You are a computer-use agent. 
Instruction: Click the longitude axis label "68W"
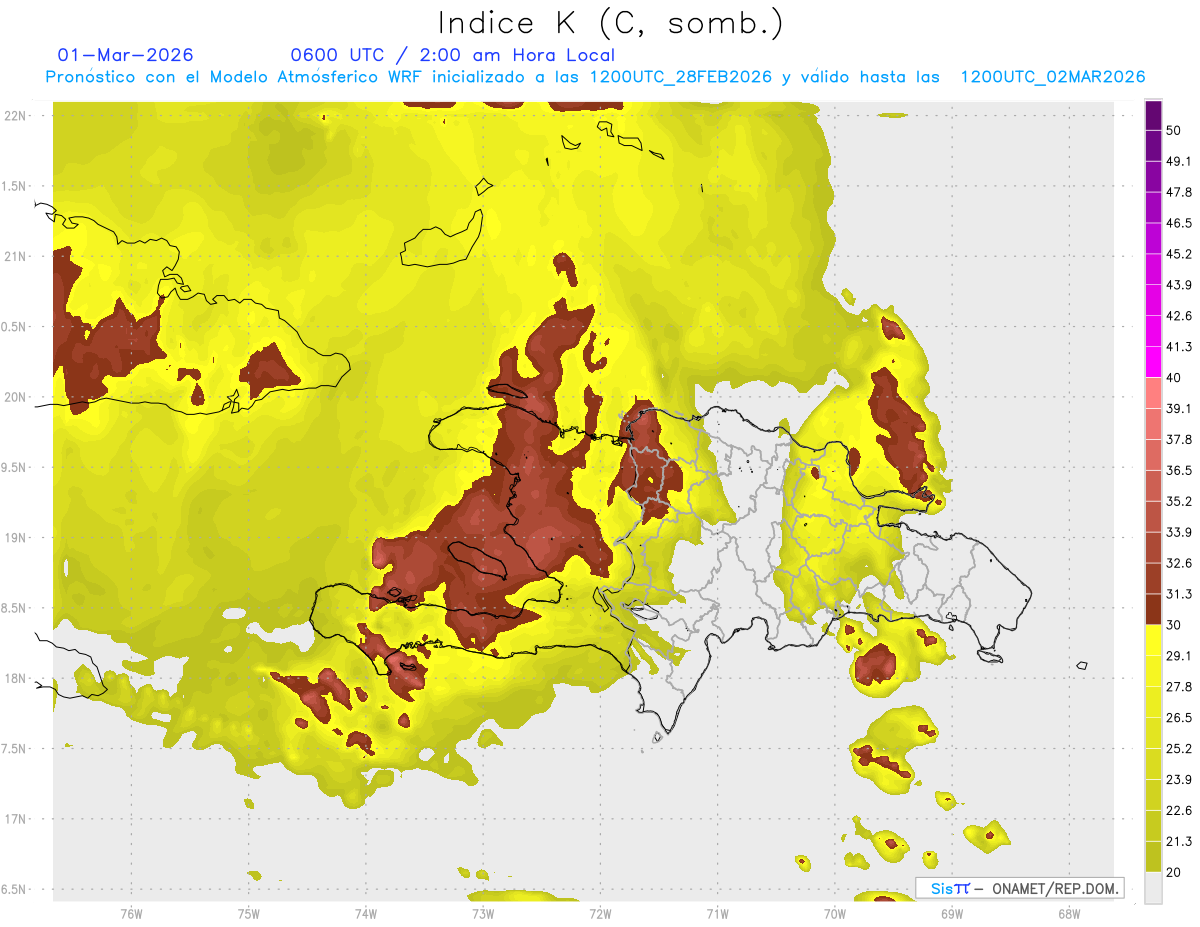(x=1069, y=913)
